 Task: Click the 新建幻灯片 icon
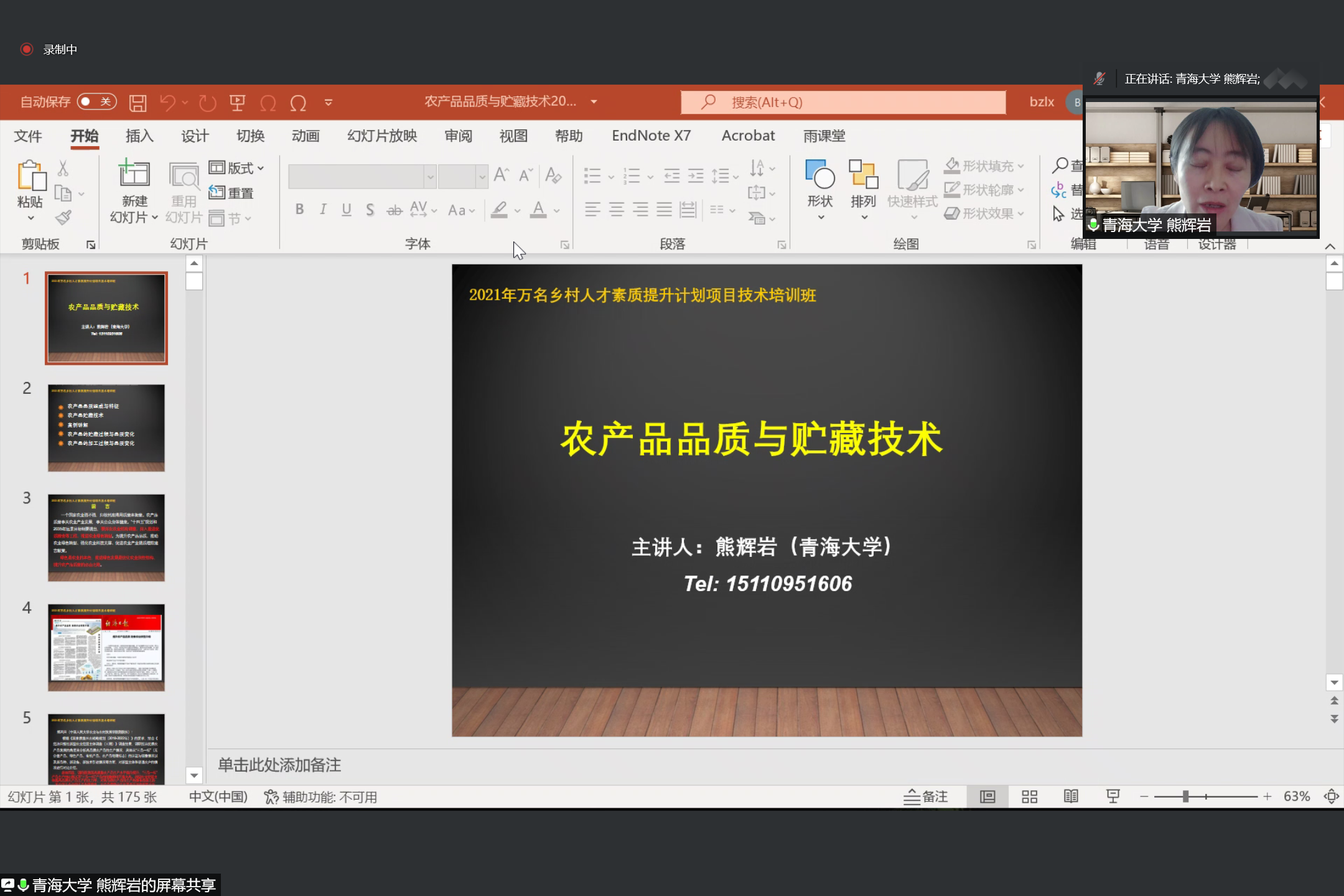(x=134, y=173)
